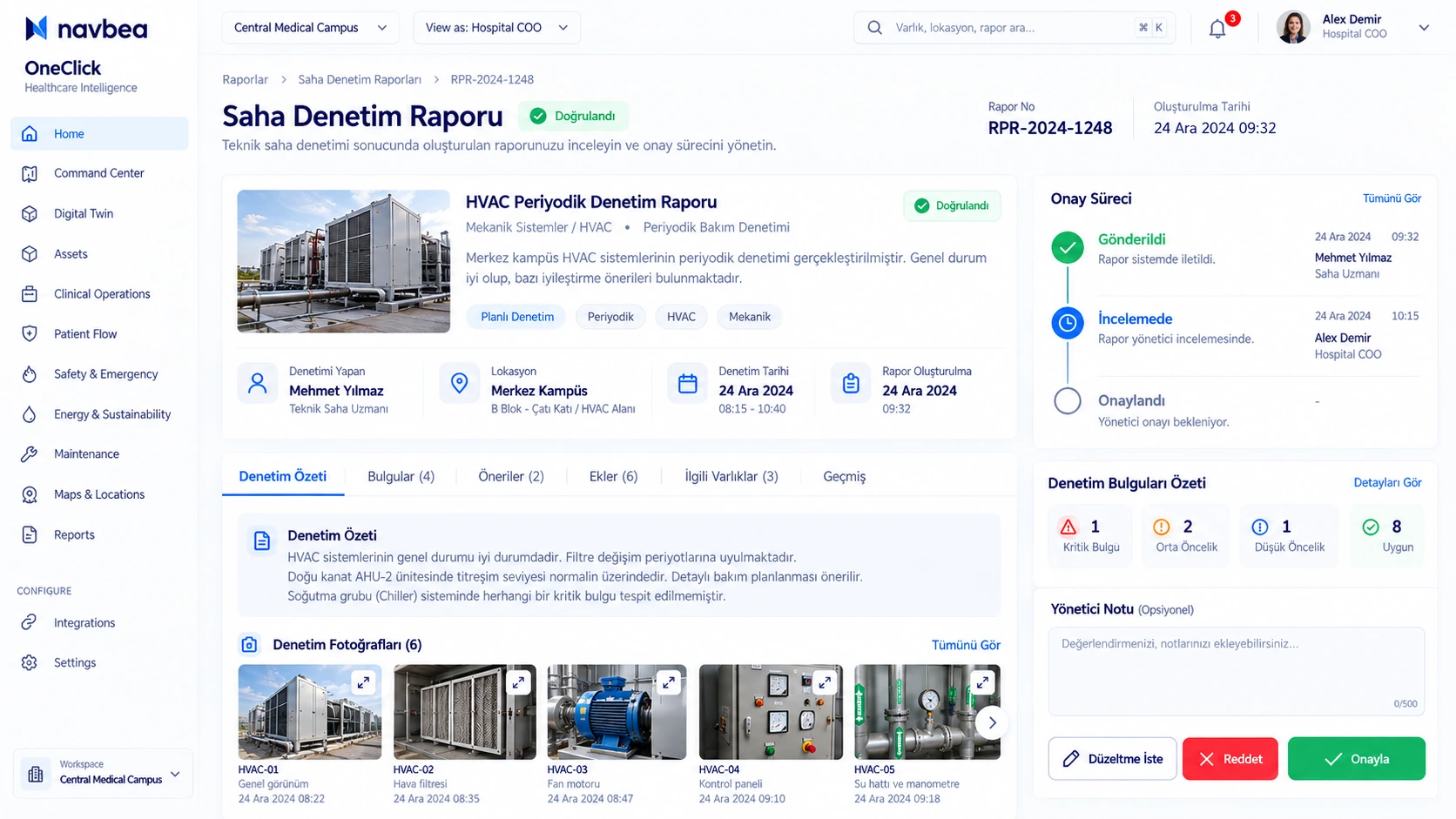1456x819 pixels.
Task: Open the notifications bell icon
Action: (1217, 29)
